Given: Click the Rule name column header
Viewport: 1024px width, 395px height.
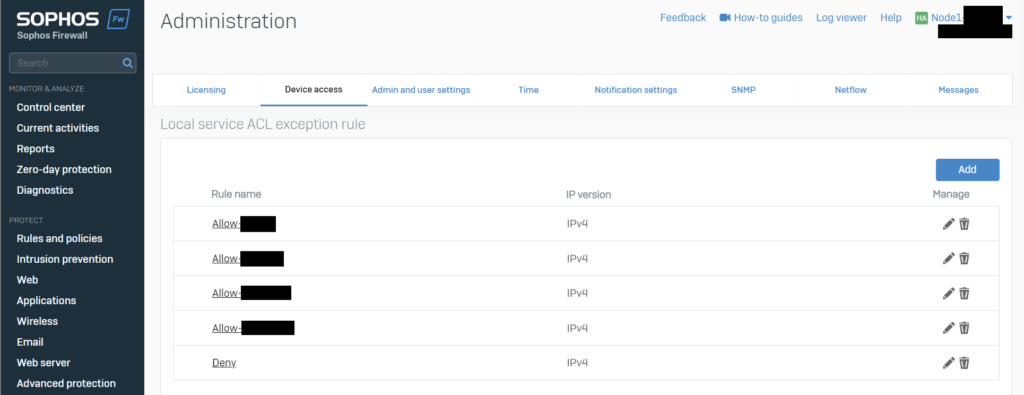Looking at the screenshot, I should [x=236, y=194].
